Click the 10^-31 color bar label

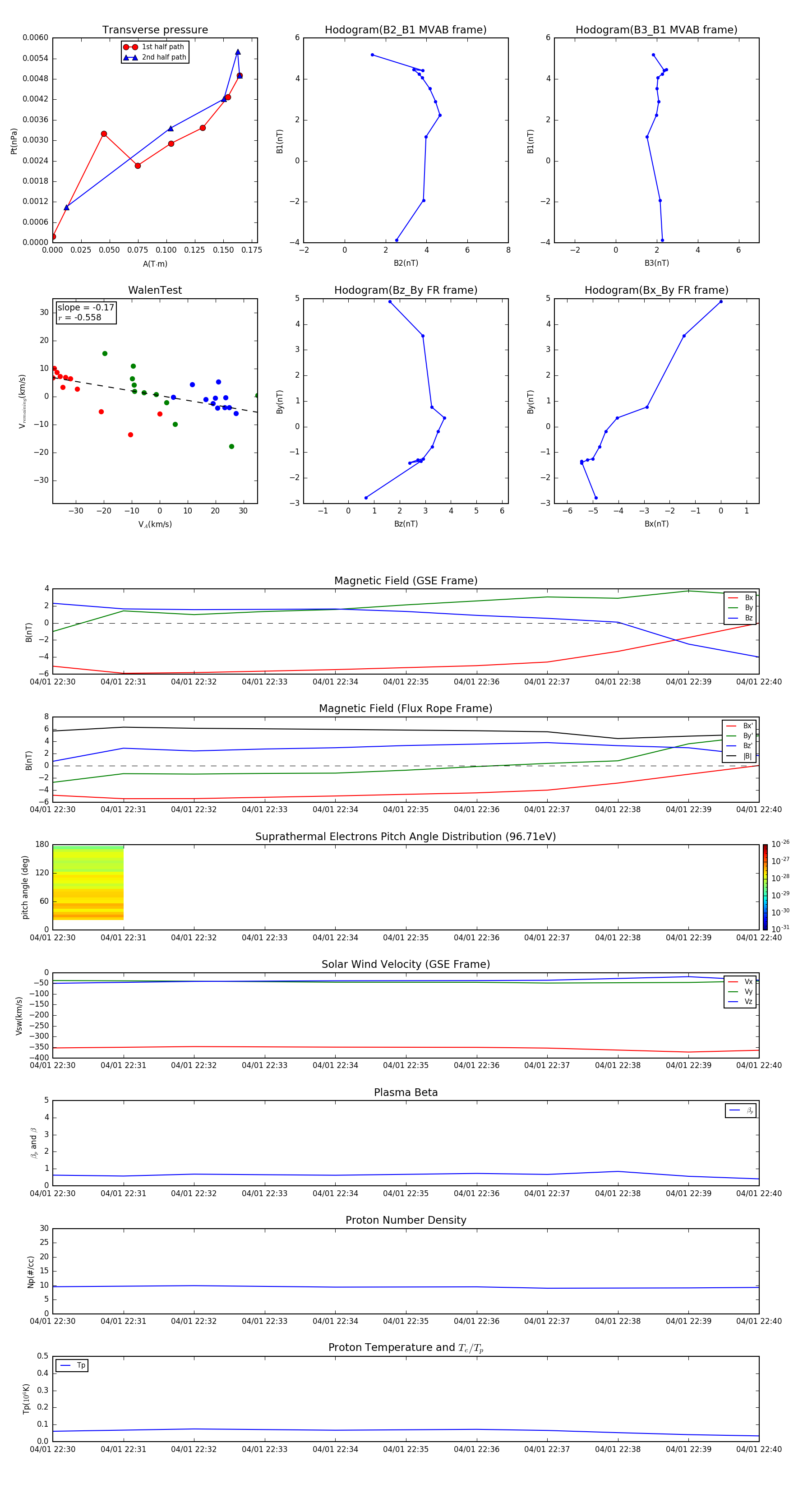(x=780, y=929)
